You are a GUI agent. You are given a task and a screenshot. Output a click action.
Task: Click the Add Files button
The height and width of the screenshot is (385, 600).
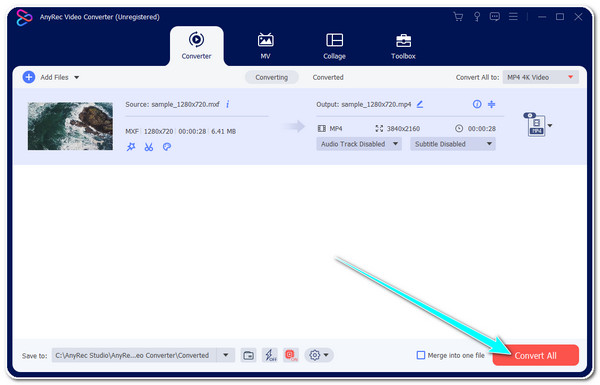(x=51, y=77)
